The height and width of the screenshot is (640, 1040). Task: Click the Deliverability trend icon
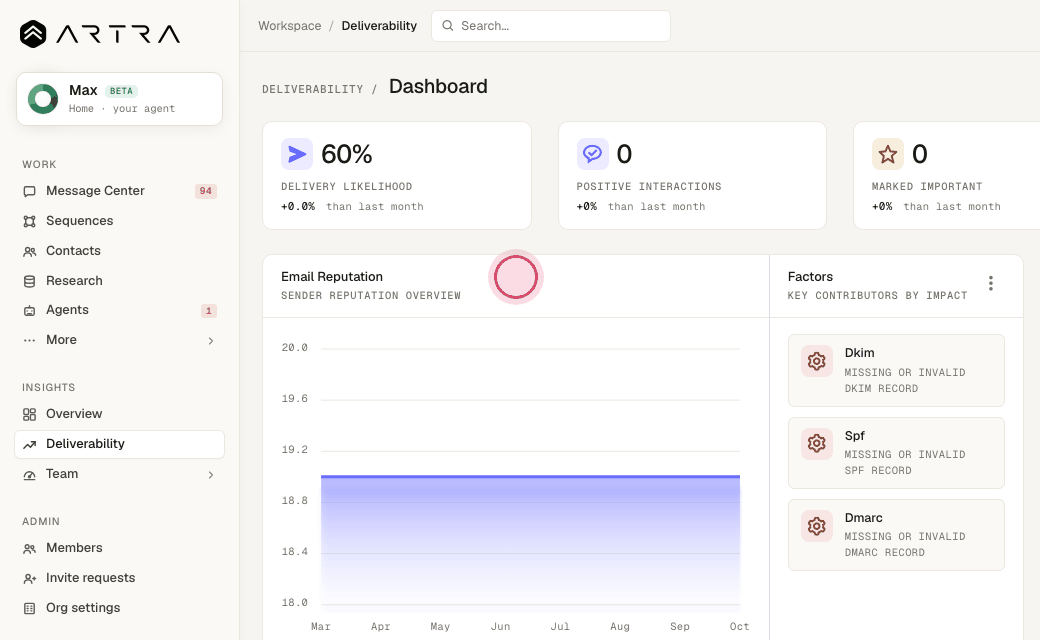[x=29, y=444]
